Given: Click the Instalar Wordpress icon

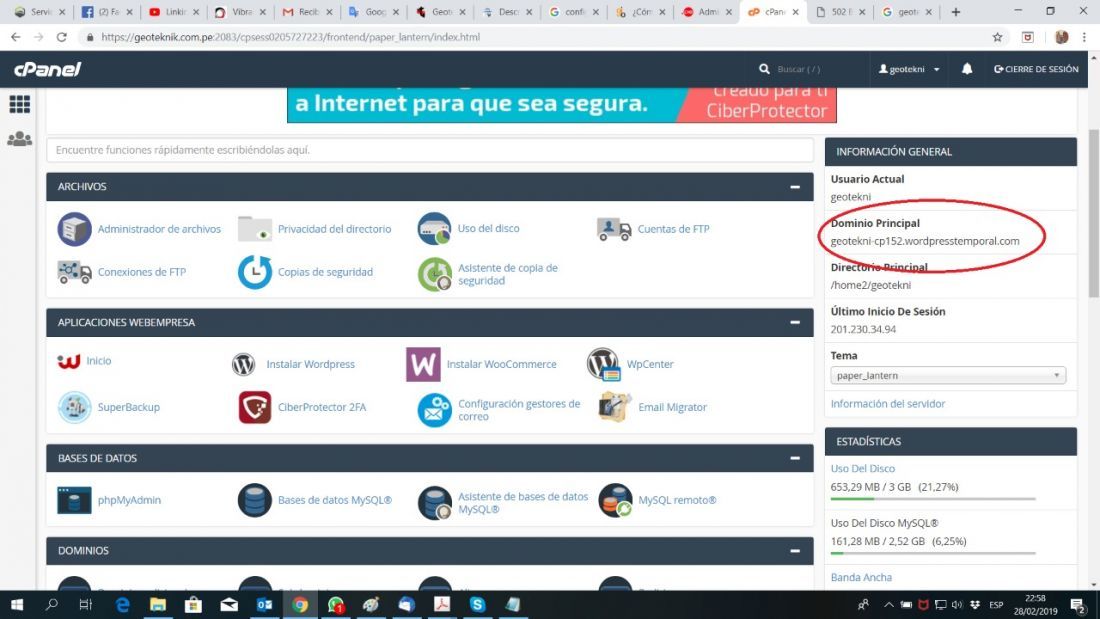Looking at the screenshot, I should [243, 364].
